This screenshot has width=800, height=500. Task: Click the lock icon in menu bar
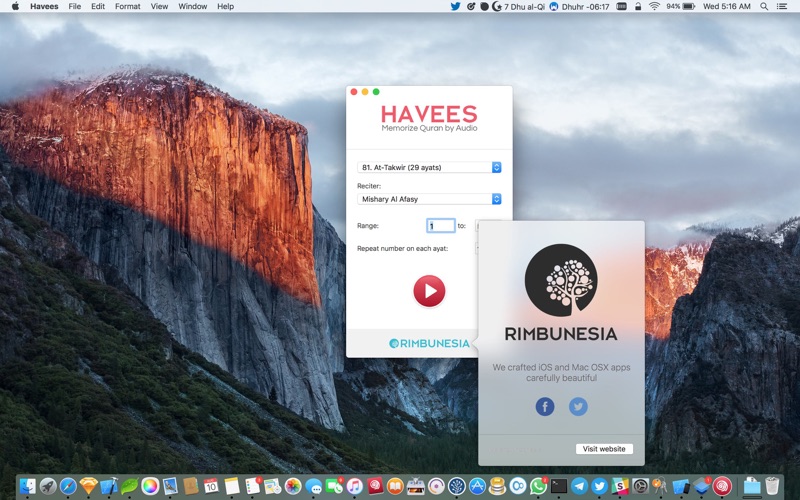[638, 6]
